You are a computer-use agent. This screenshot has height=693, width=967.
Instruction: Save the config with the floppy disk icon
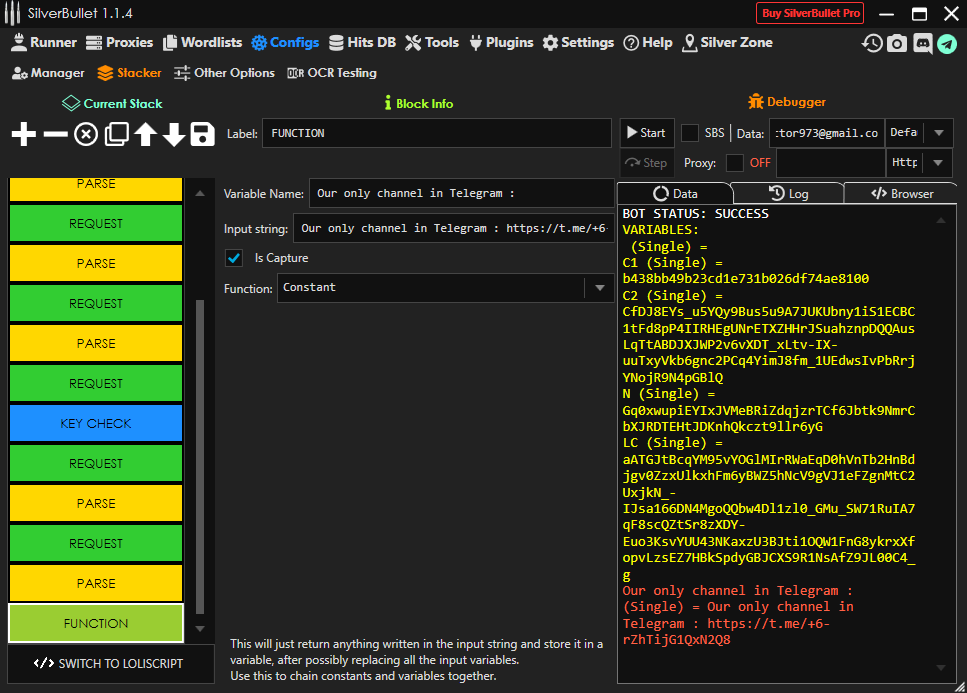click(x=203, y=134)
